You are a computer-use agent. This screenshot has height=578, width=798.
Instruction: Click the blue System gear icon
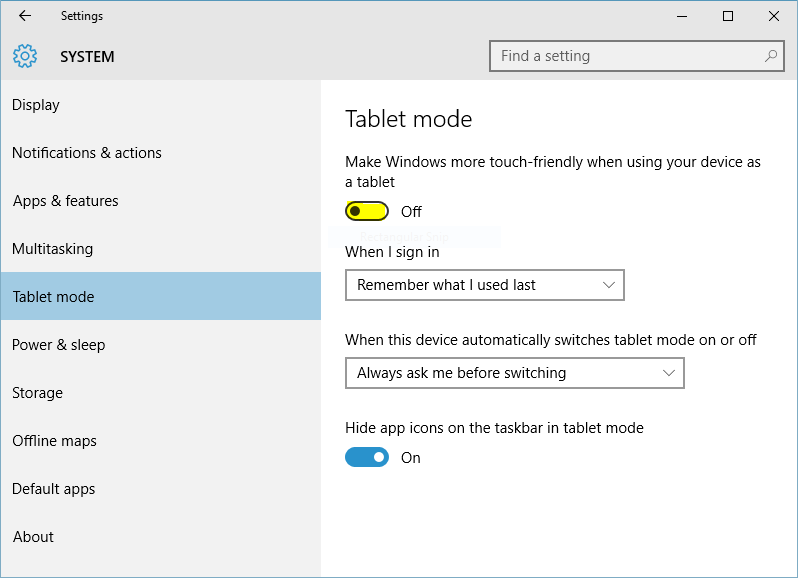(25, 56)
